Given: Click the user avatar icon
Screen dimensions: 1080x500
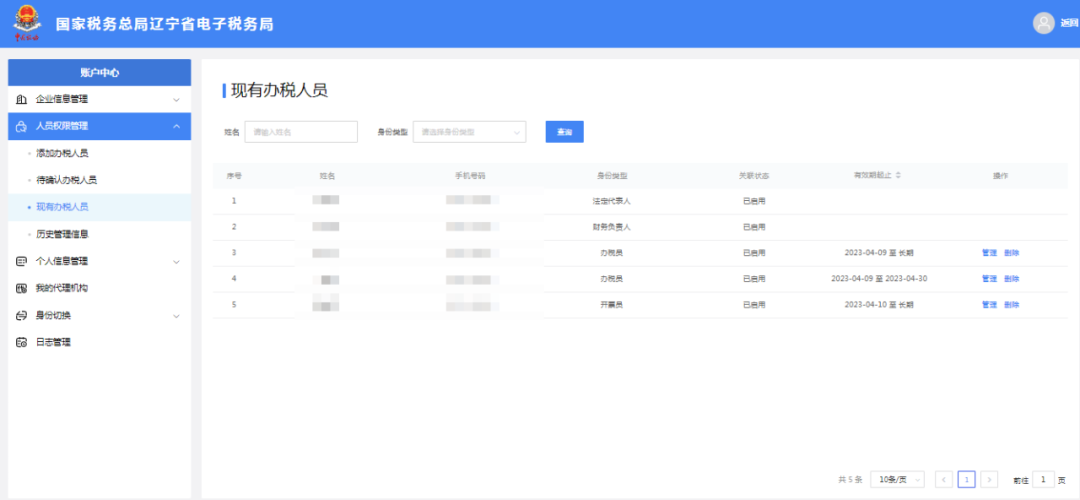Looking at the screenshot, I should pyautogui.click(x=1044, y=23).
